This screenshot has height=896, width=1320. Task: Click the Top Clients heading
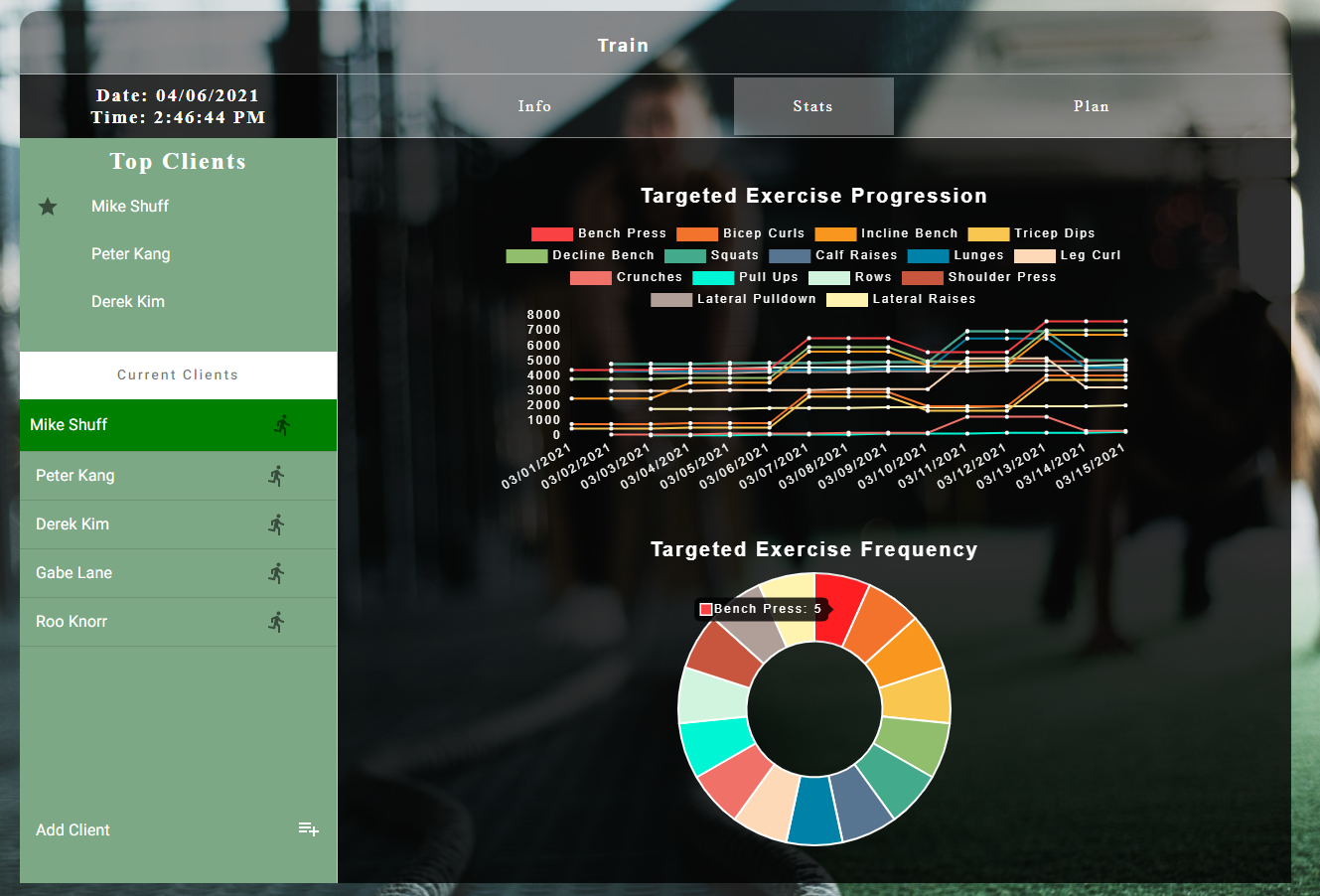coord(178,162)
